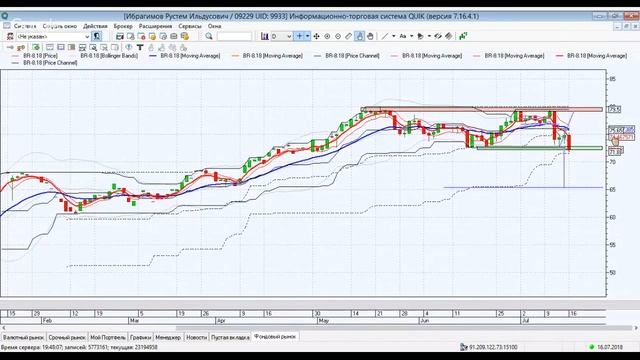
Task: Switch to Новости tab
Action: pos(196,338)
